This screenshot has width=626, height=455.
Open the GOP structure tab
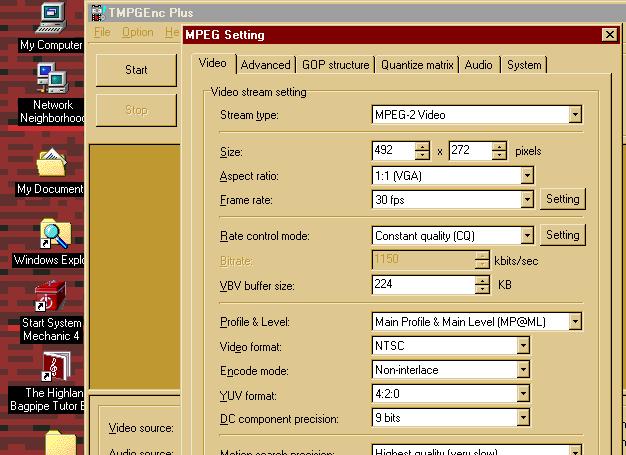tap(335, 65)
